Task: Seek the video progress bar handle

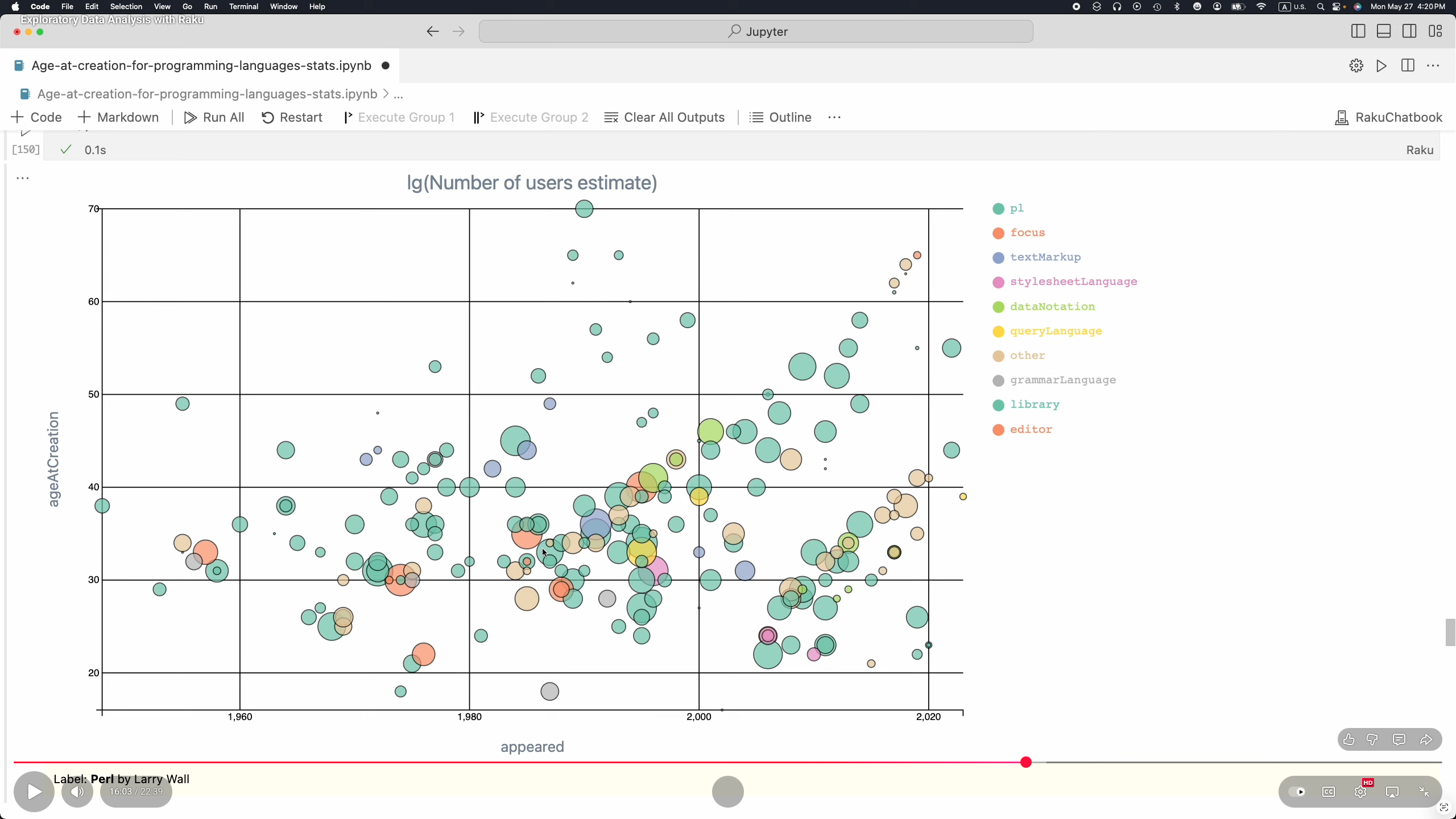Action: tap(1025, 762)
